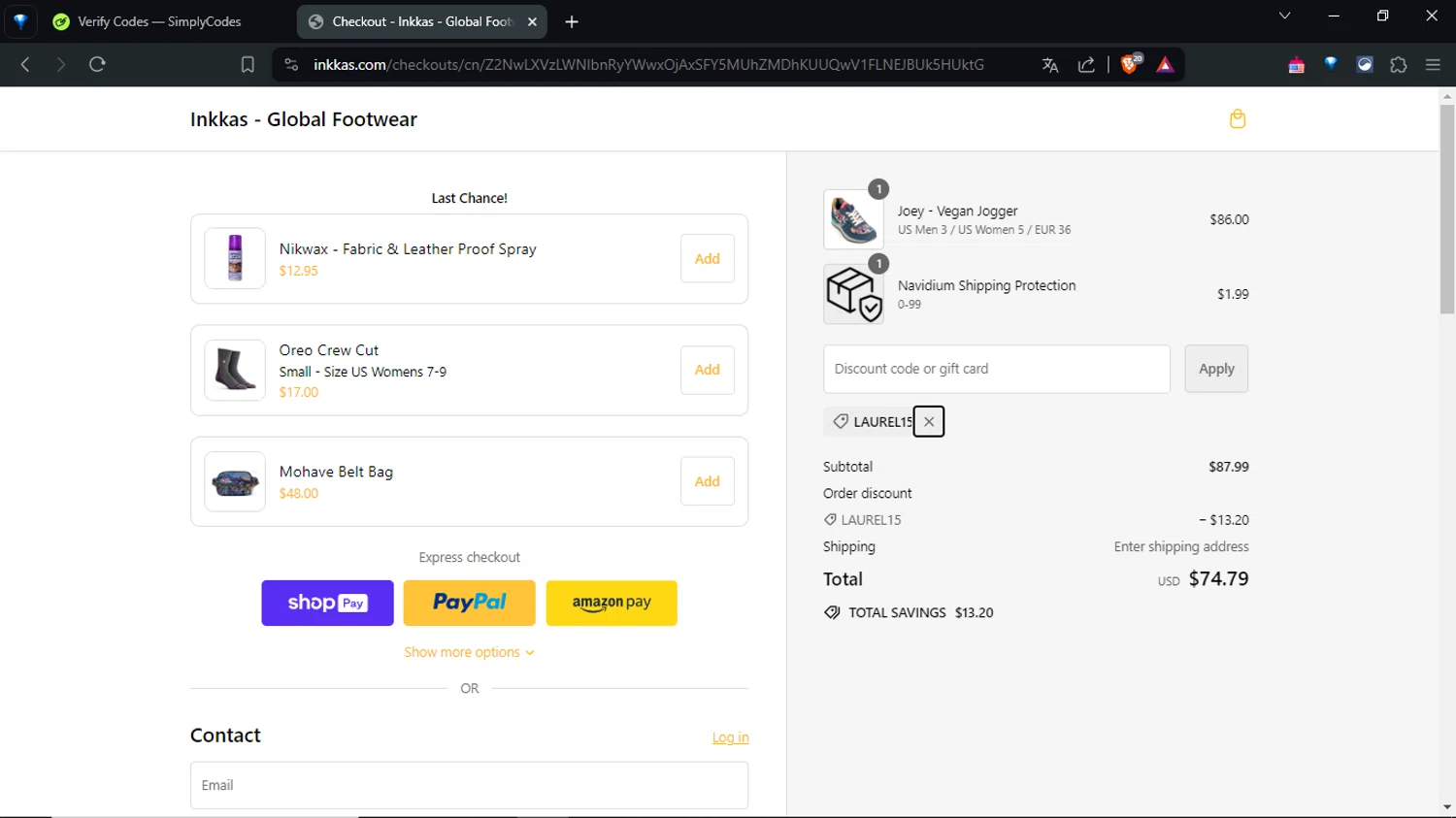The width and height of the screenshot is (1456, 818).
Task: Apply the discount code
Action: point(1216,369)
